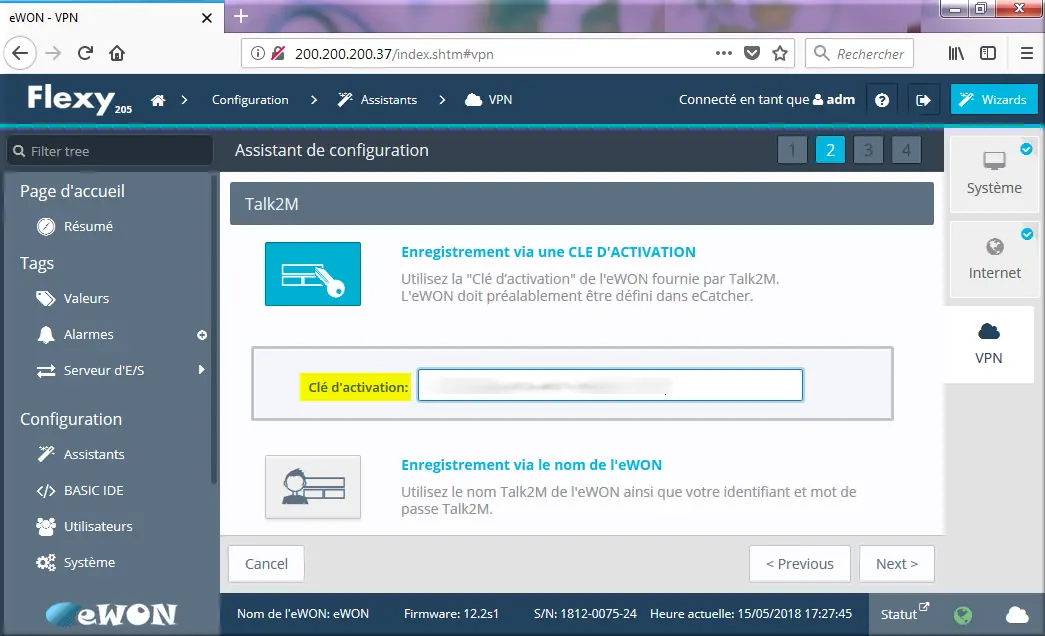Click the logout icon button
The height and width of the screenshot is (636, 1045).
click(x=923, y=100)
